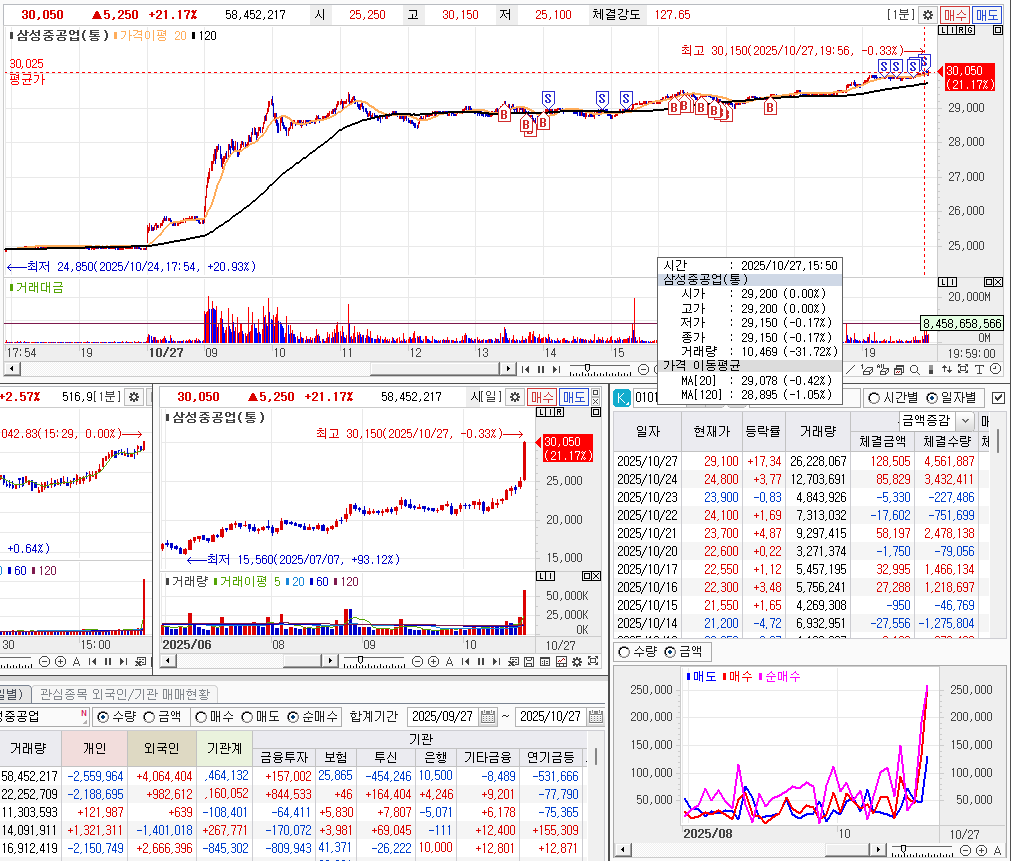Zoom out with minus icon in daily chart toolbar

coord(417,661)
